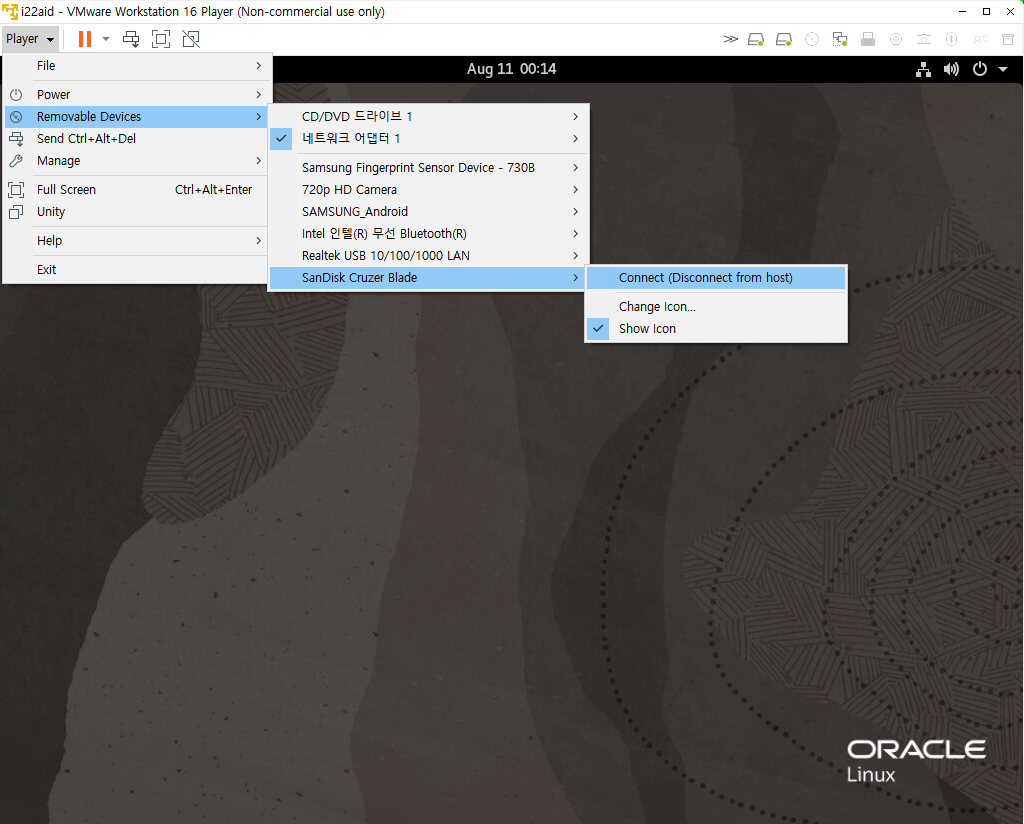This screenshot has height=824, width=1024.
Task: Open Samsung Fingerprint Sensor Device - 730B submenu
Action: (x=428, y=168)
